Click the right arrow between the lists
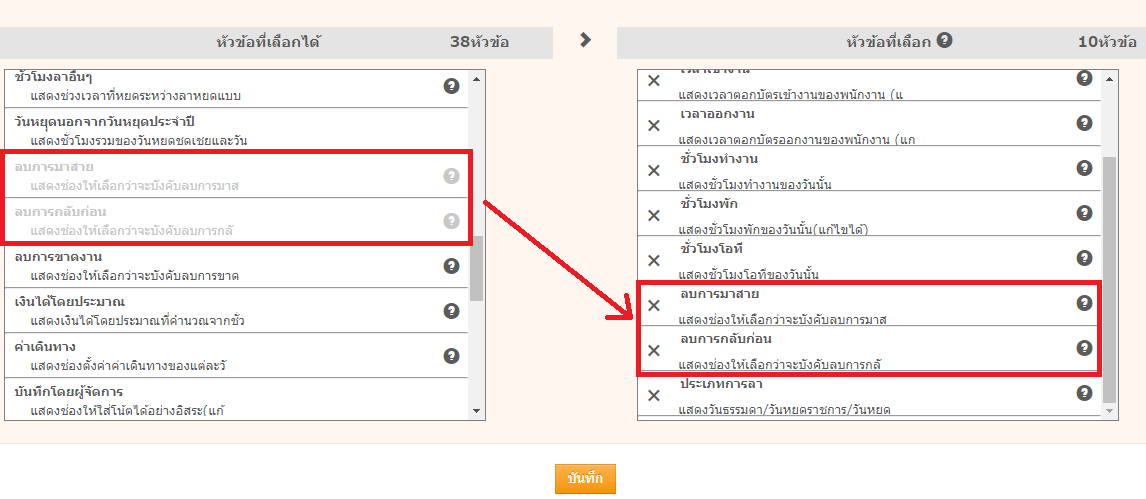The image size is (1146, 499). (586, 40)
